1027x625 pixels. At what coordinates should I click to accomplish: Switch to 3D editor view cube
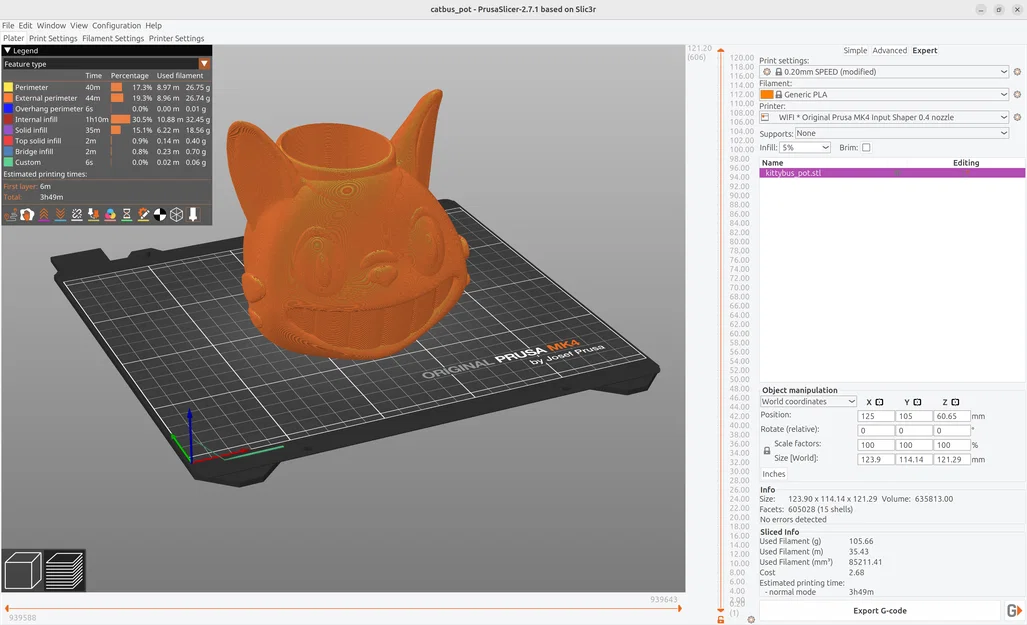[x=23, y=570]
